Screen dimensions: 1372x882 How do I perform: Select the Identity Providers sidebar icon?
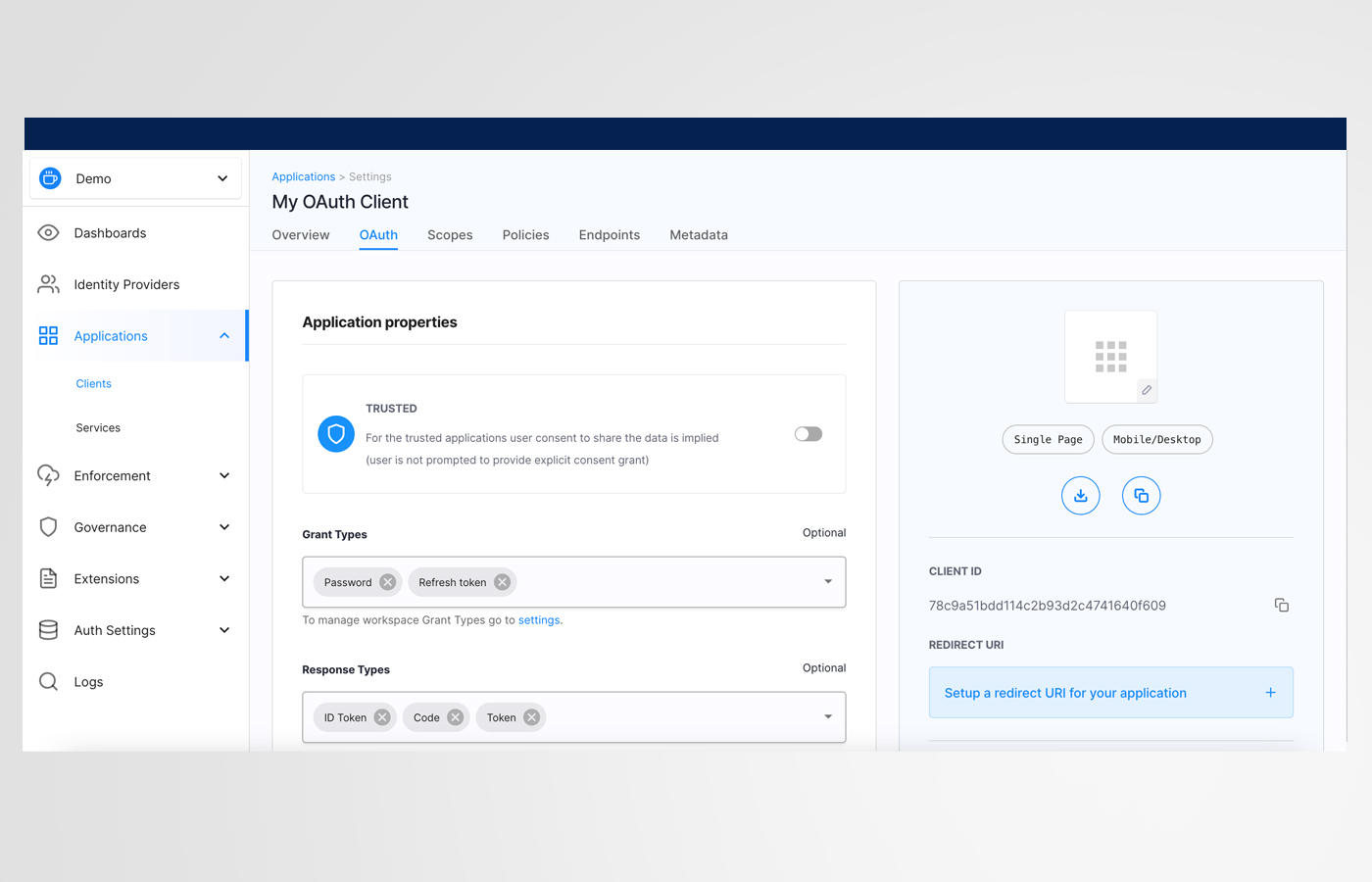point(49,284)
